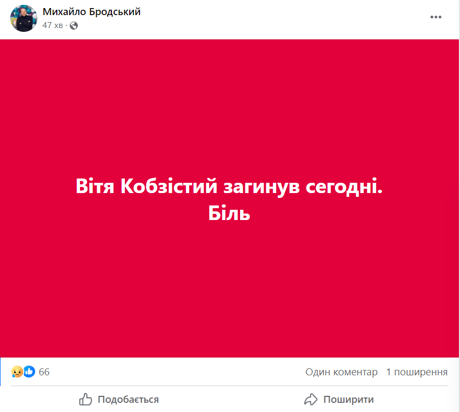Click the 'Подобається' like button label
This screenshot has height=412, width=460.
[x=128, y=399]
